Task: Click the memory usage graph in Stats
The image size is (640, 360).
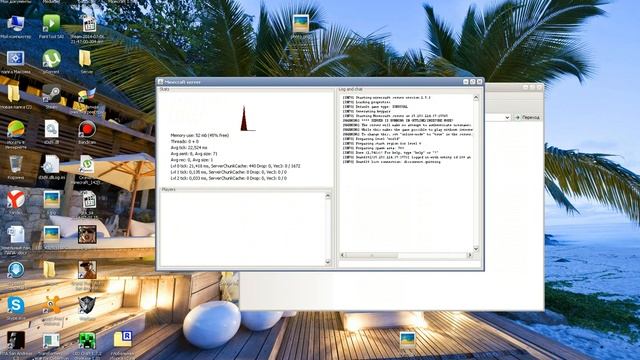Action: point(247,118)
